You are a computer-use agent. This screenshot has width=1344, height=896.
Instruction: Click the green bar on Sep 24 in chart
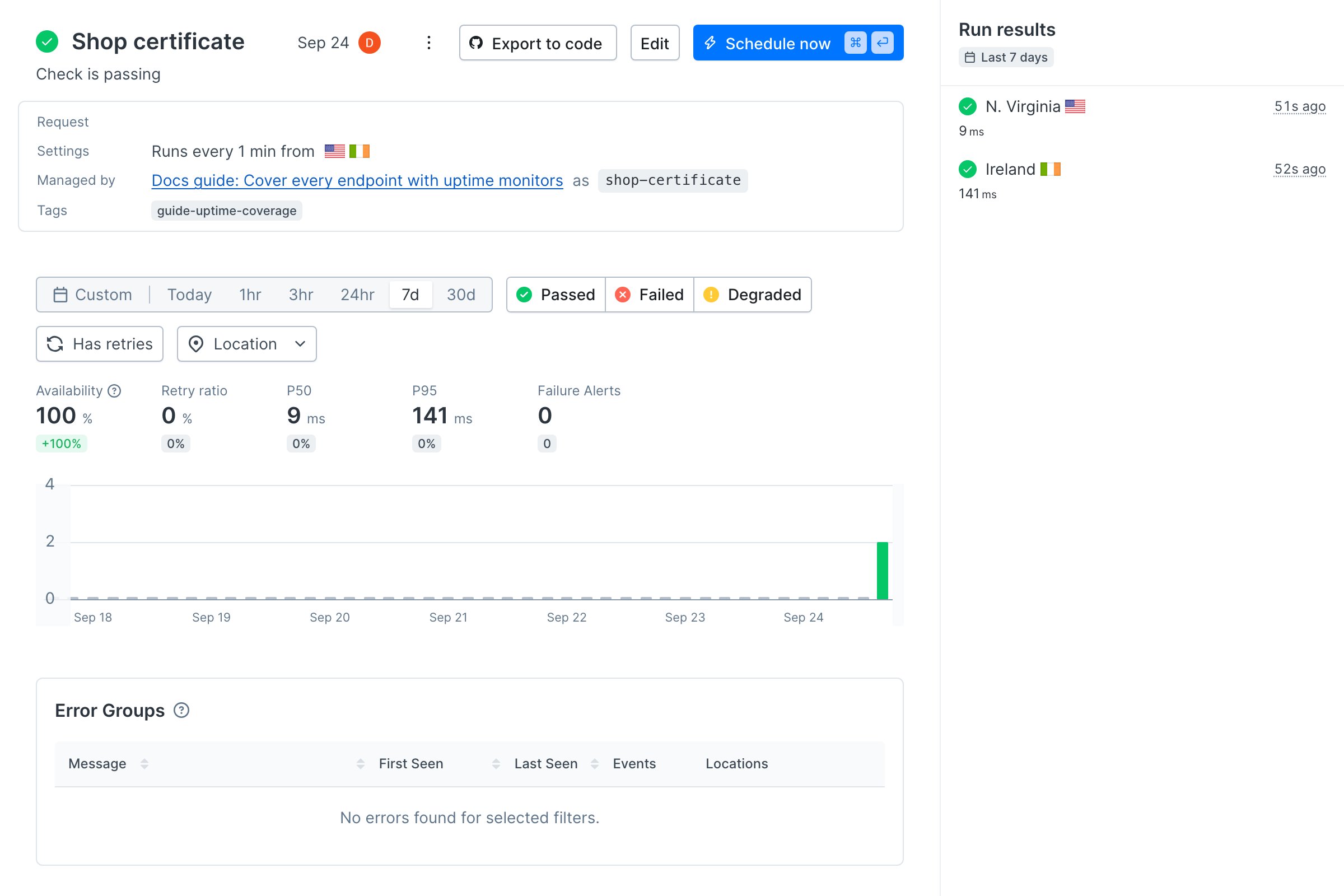click(x=883, y=570)
